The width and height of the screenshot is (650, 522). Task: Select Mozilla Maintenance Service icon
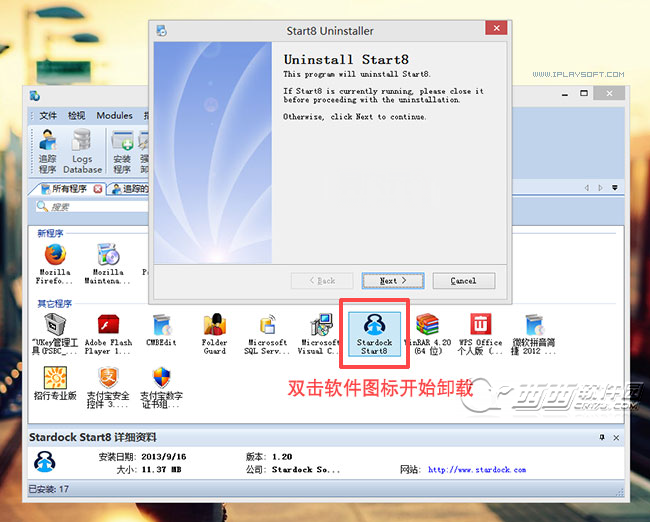click(x=107, y=264)
